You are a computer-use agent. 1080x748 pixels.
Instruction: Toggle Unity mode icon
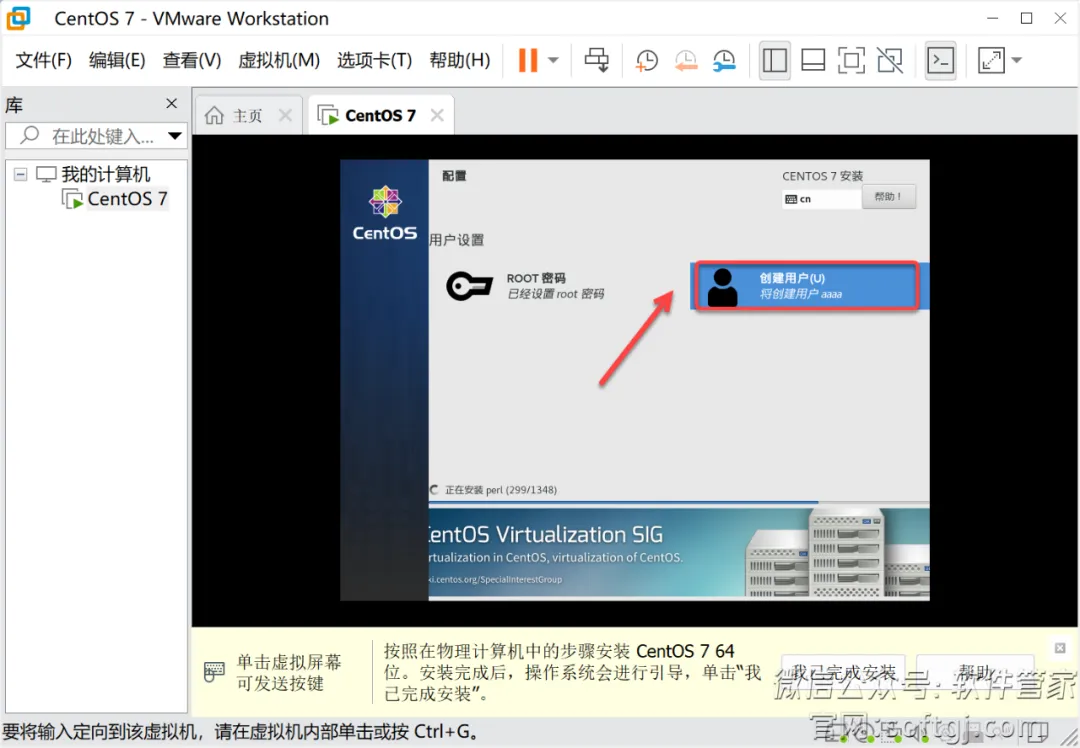[x=890, y=61]
